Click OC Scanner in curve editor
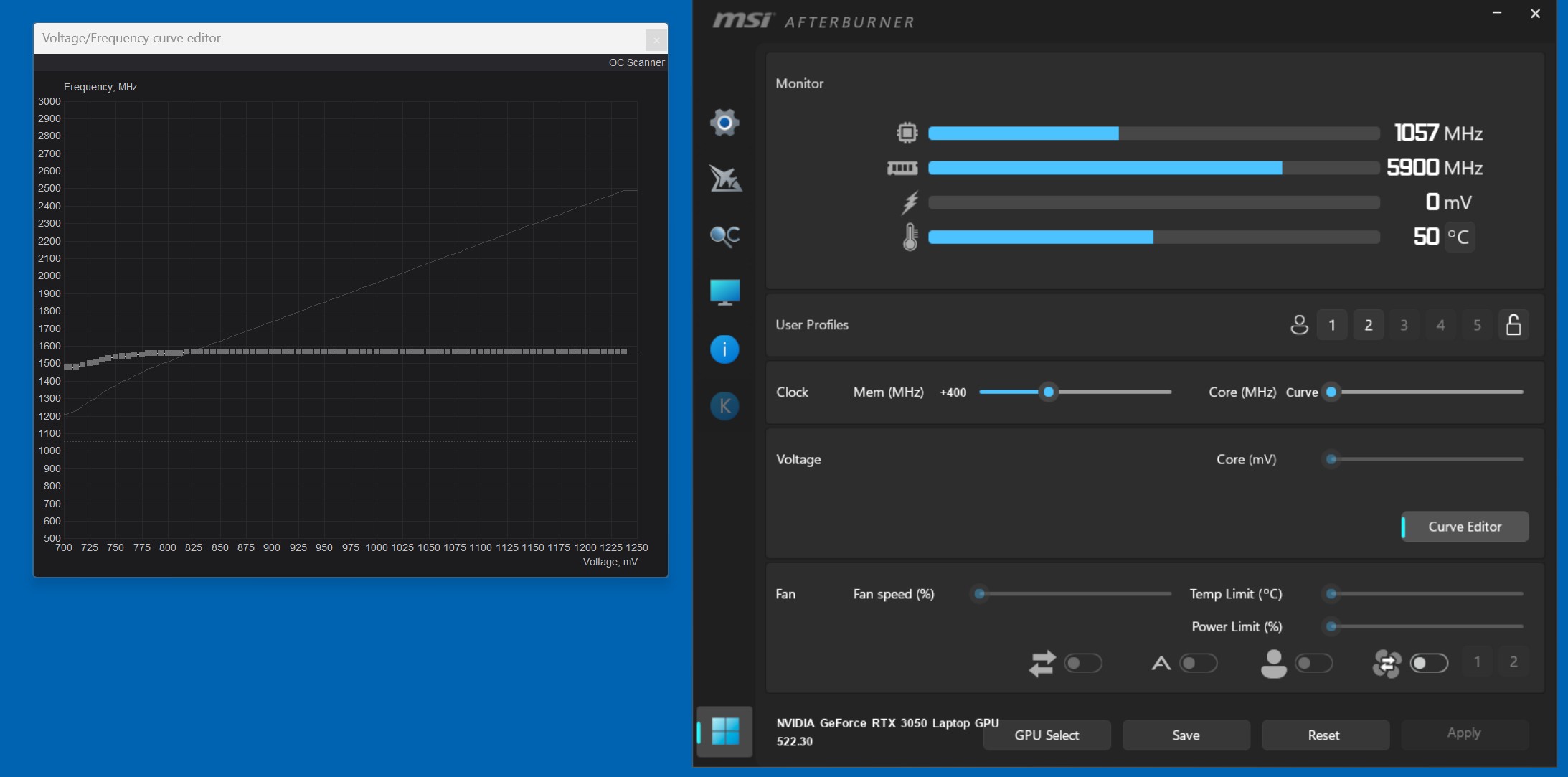Viewport: 1568px width, 777px height. (636, 62)
